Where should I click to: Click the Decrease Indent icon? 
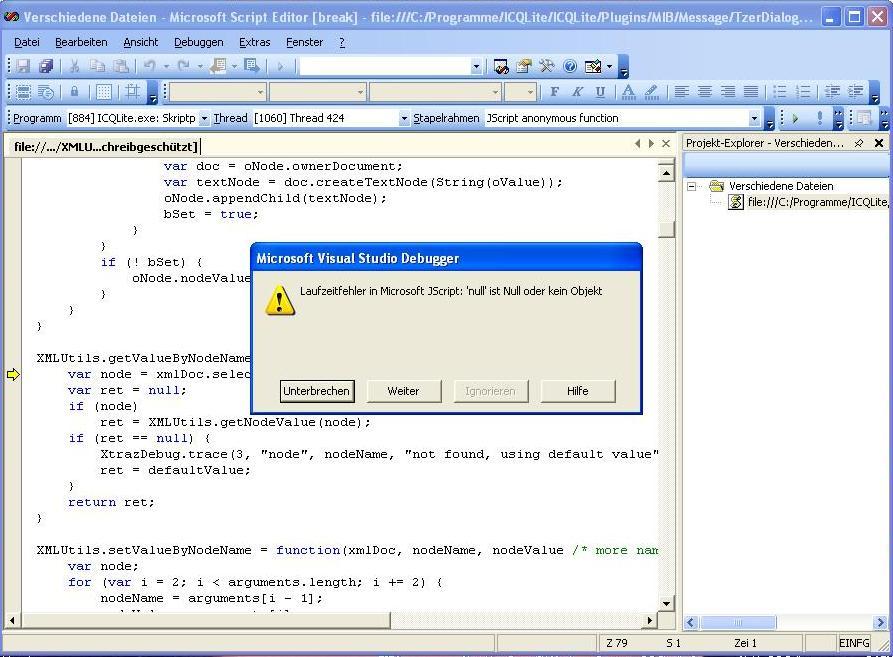(x=832, y=92)
